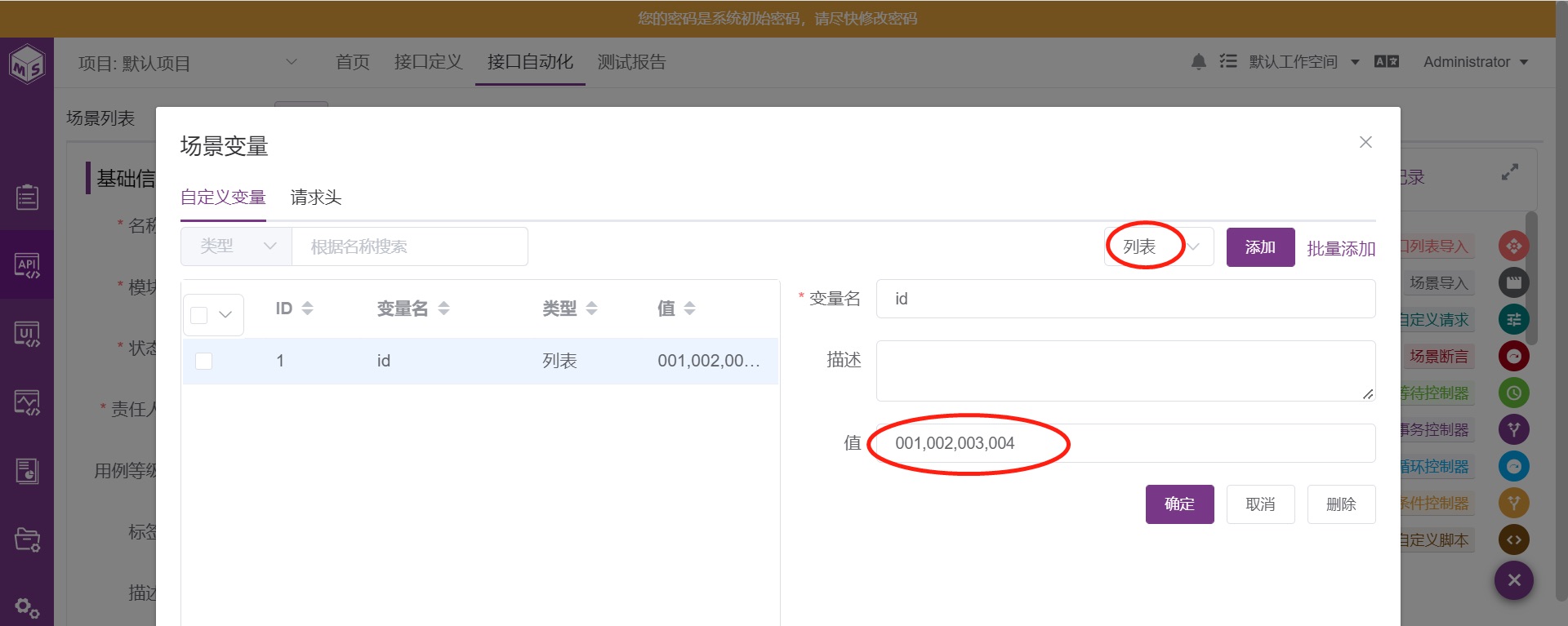
Task: Open the 类型 filter dropdown
Action: [236, 246]
